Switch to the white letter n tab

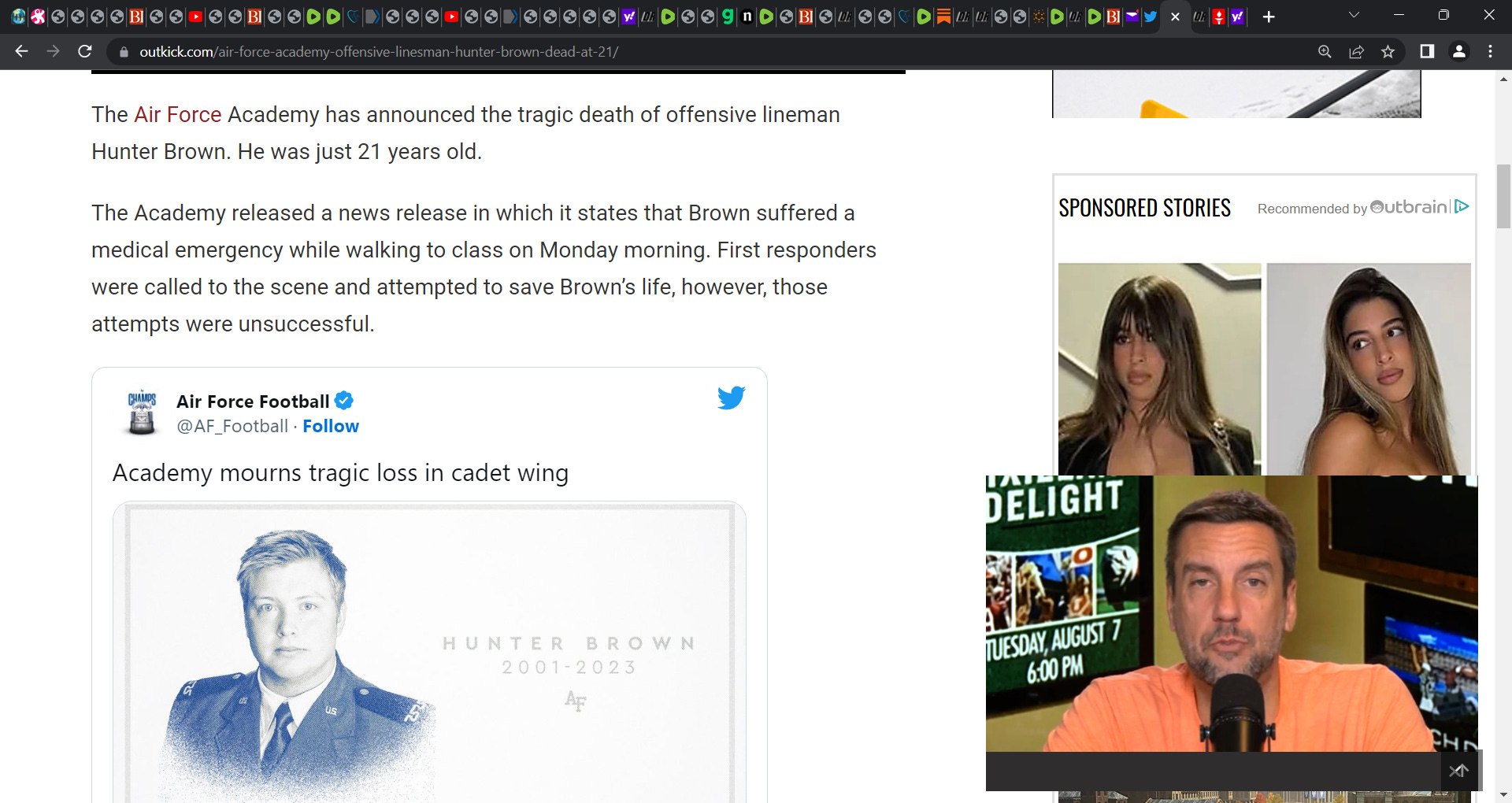pos(747,17)
